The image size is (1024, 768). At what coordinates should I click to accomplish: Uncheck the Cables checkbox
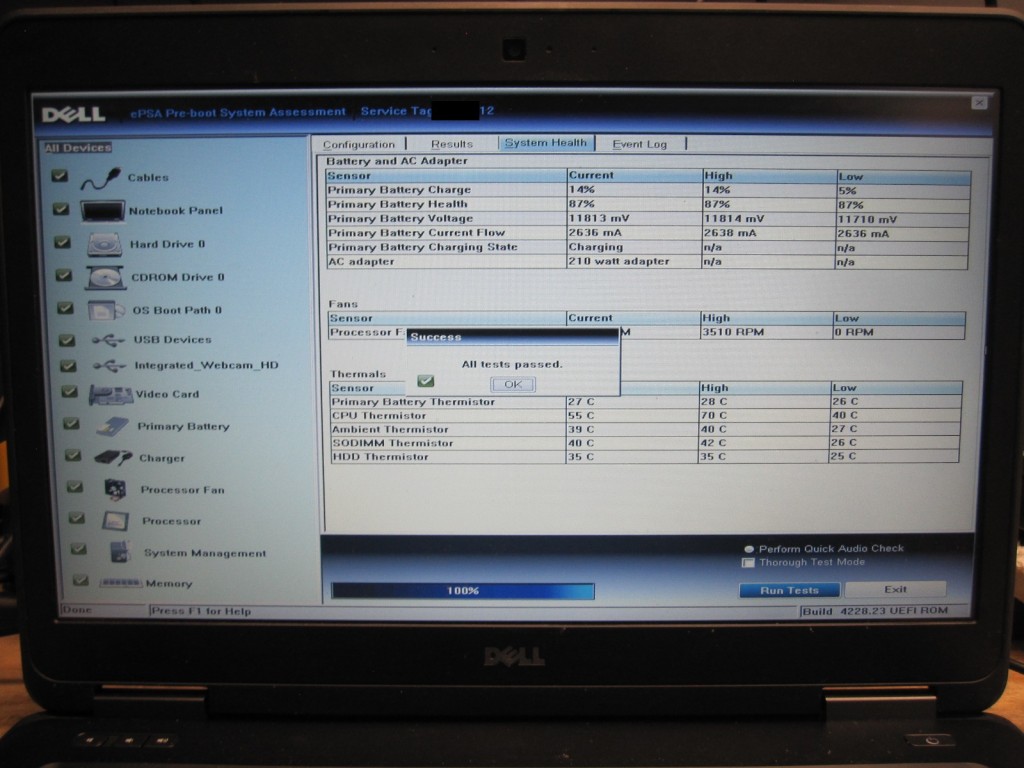click(x=59, y=176)
